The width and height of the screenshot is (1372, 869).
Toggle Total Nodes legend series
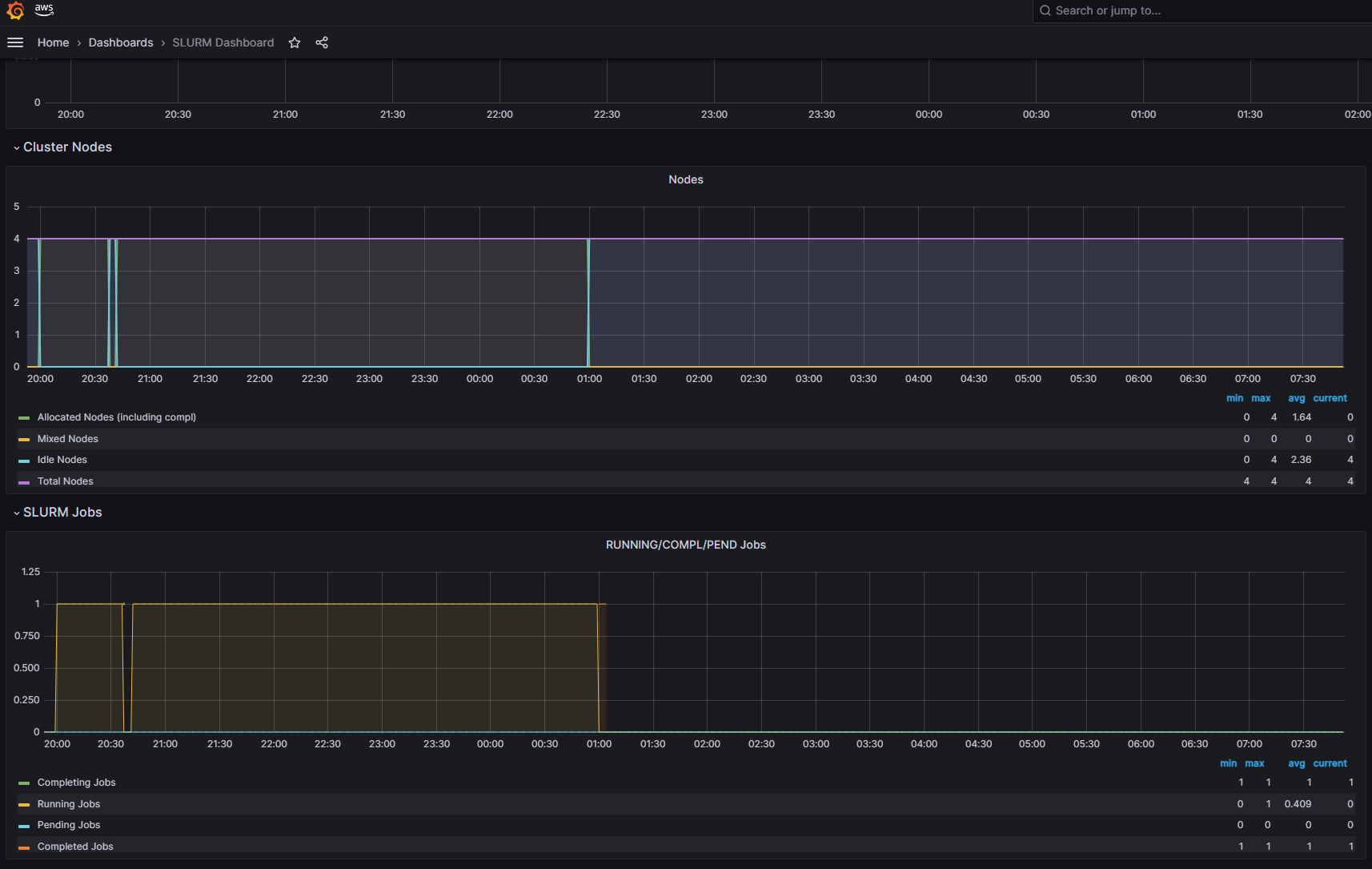click(65, 481)
